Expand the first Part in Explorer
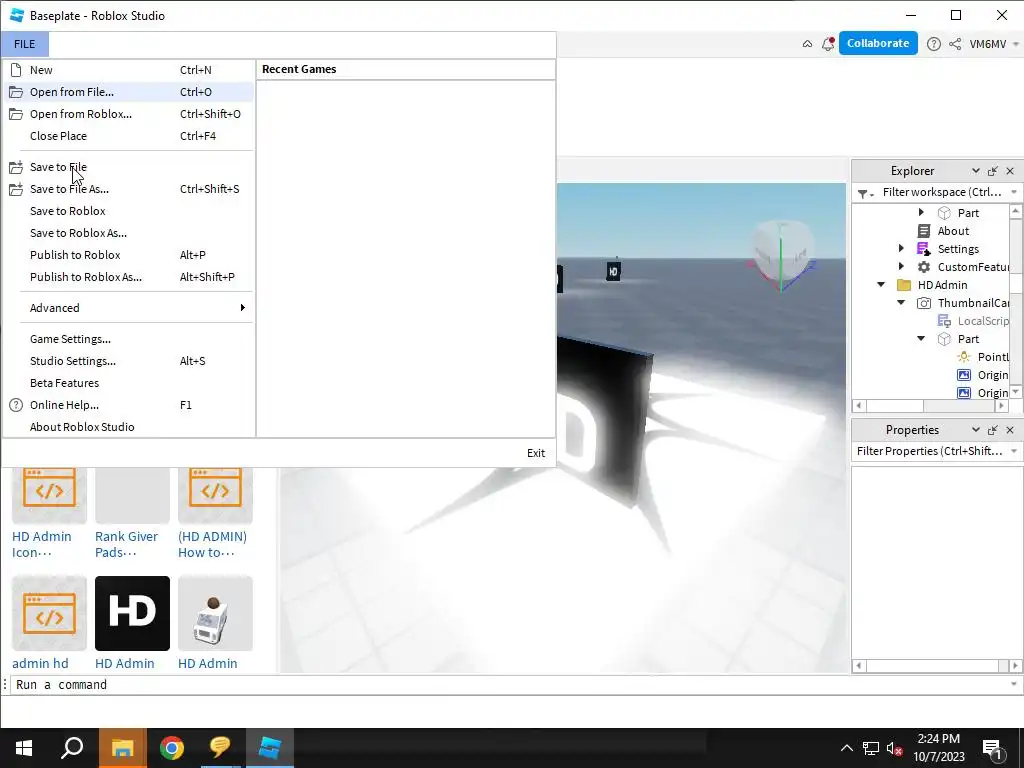The image size is (1024, 768). click(921, 212)
